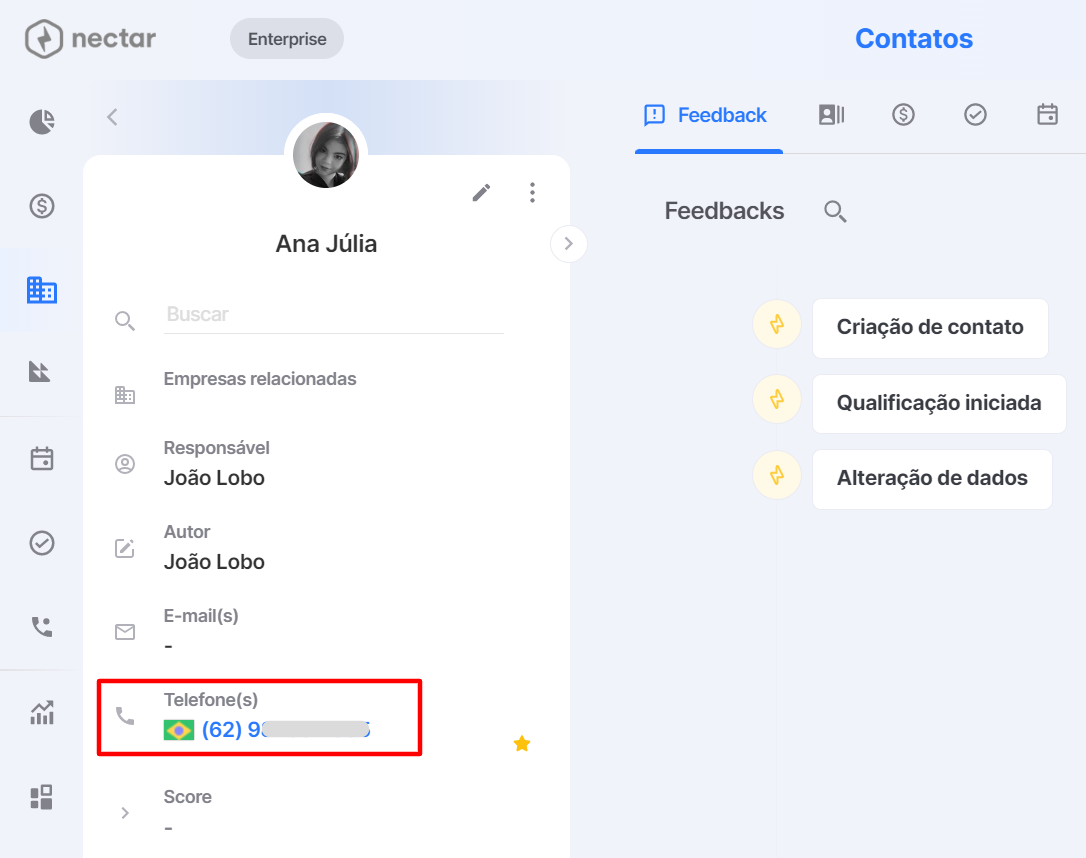Open the dollar sign opportunities sidebar icon
Screen dimensions: 1086x858
[x=42, y=206]
